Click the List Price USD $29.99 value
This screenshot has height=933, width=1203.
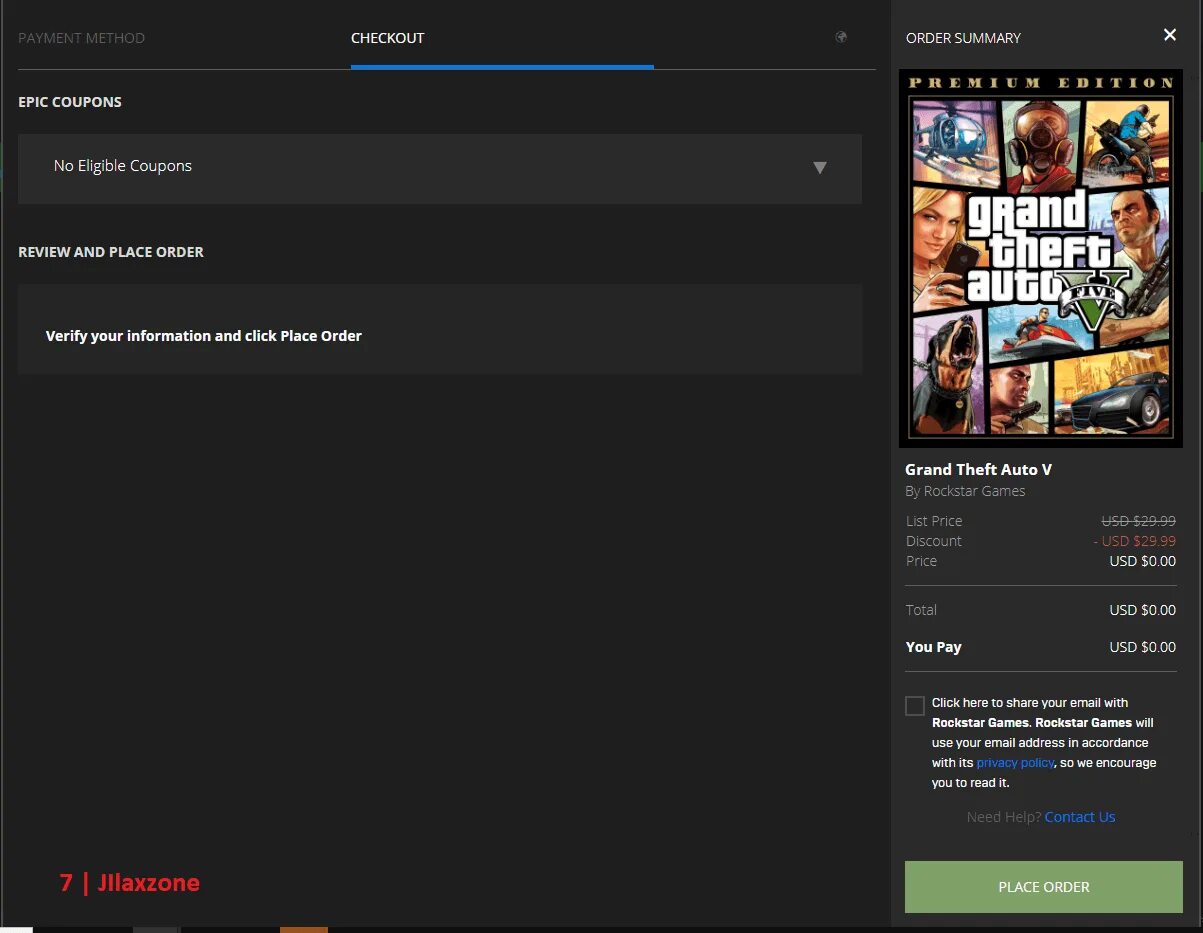tap(1139, 521)
